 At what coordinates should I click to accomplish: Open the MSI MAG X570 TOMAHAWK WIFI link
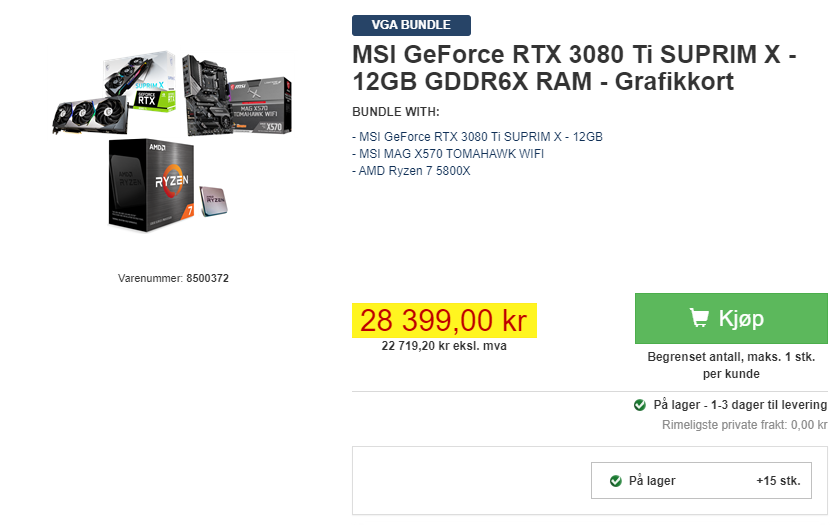point(448,154)
